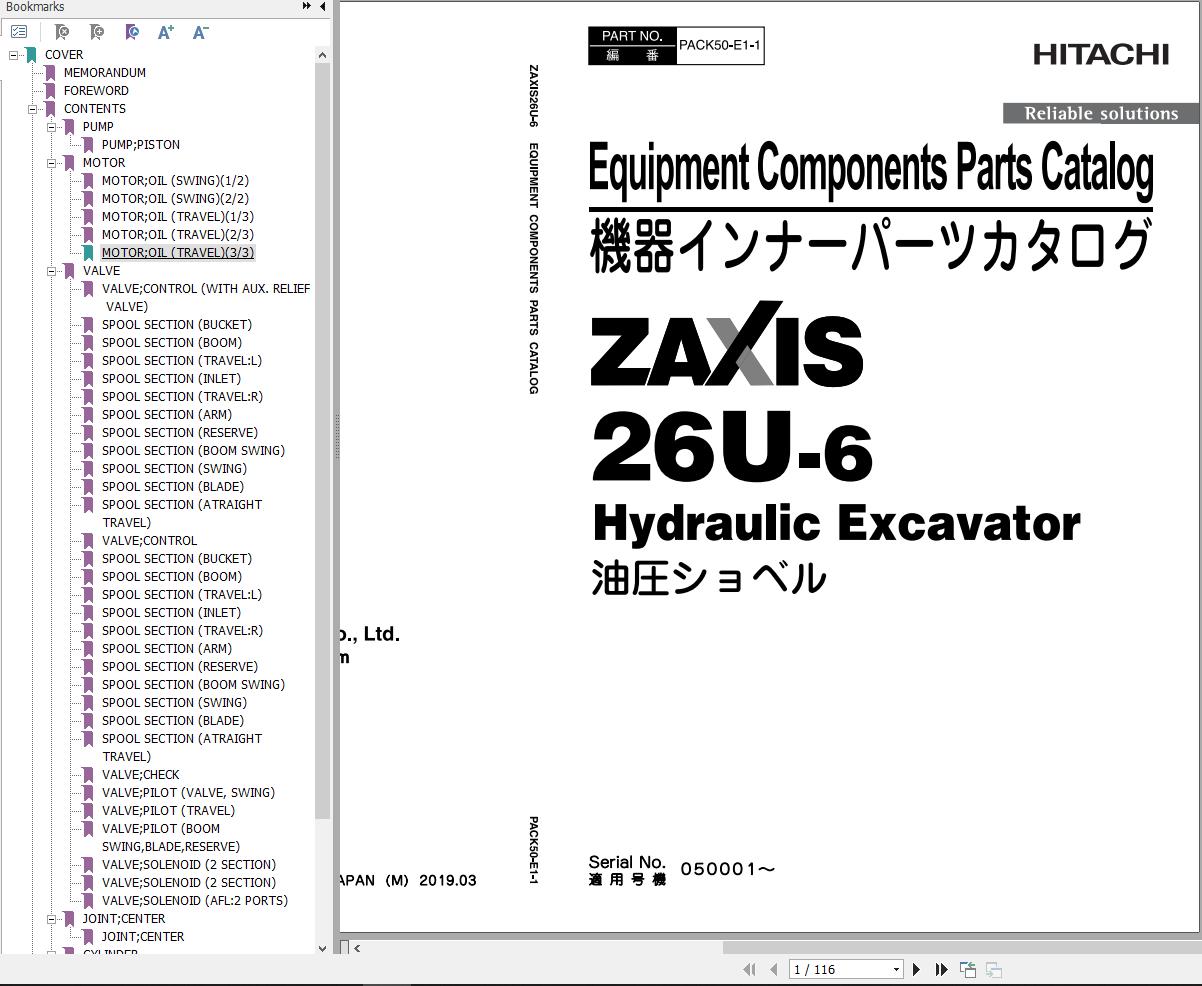The image size is (1202, 986).
Task: Open MOTOR;OIL (SWING)(1/2) bookmark
Action: click(175, 181)
